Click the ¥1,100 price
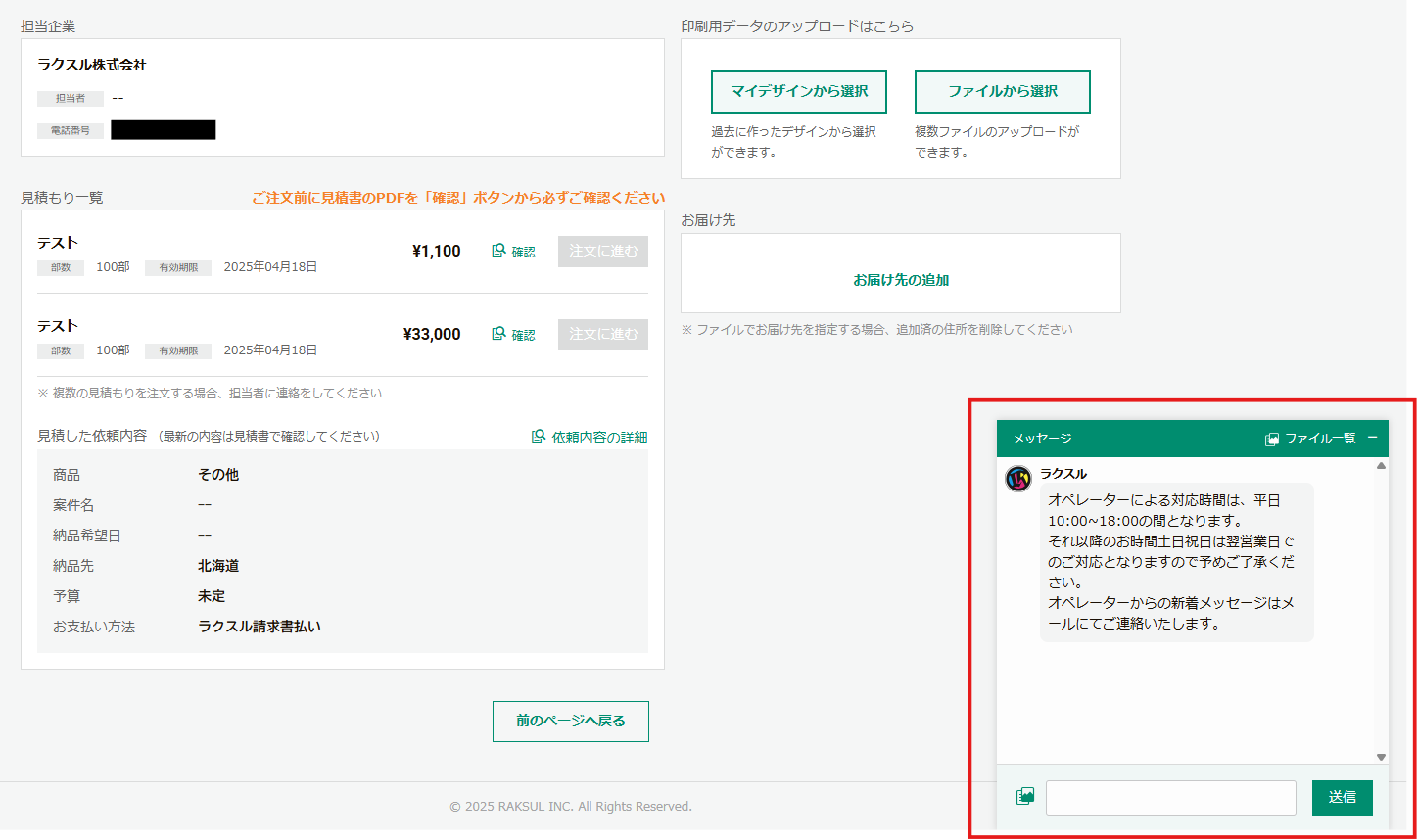Screen dimensions: 1417x840 (x=437, y=252)
